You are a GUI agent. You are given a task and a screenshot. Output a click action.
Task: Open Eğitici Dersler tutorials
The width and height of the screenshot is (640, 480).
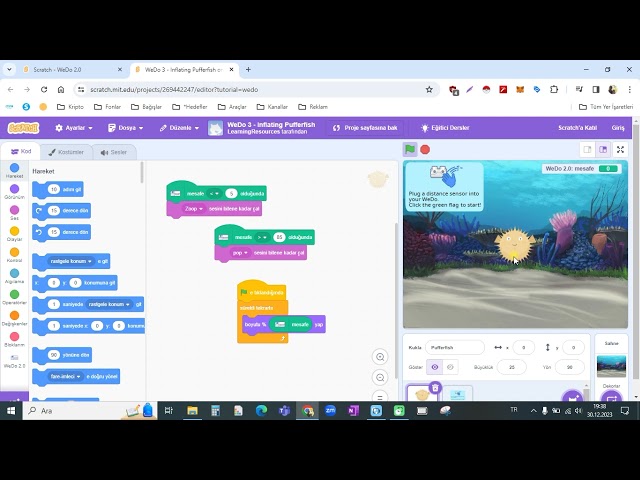[x=445, y=128]
